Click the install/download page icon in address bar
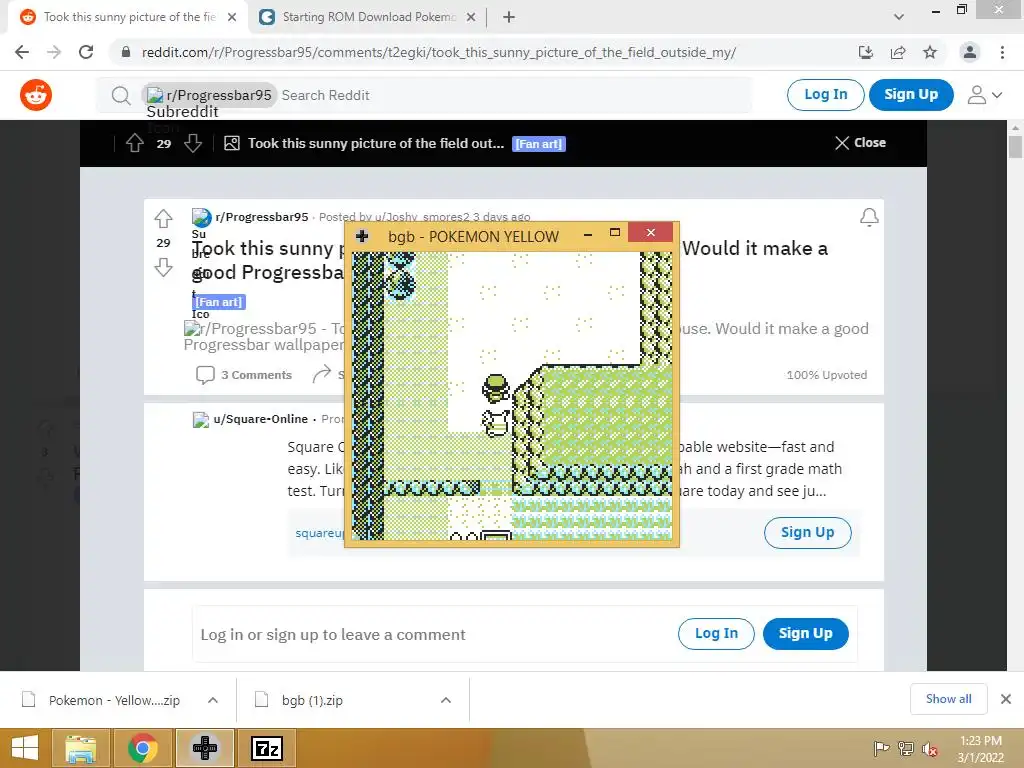1024x768 pixels. [866, 52]
